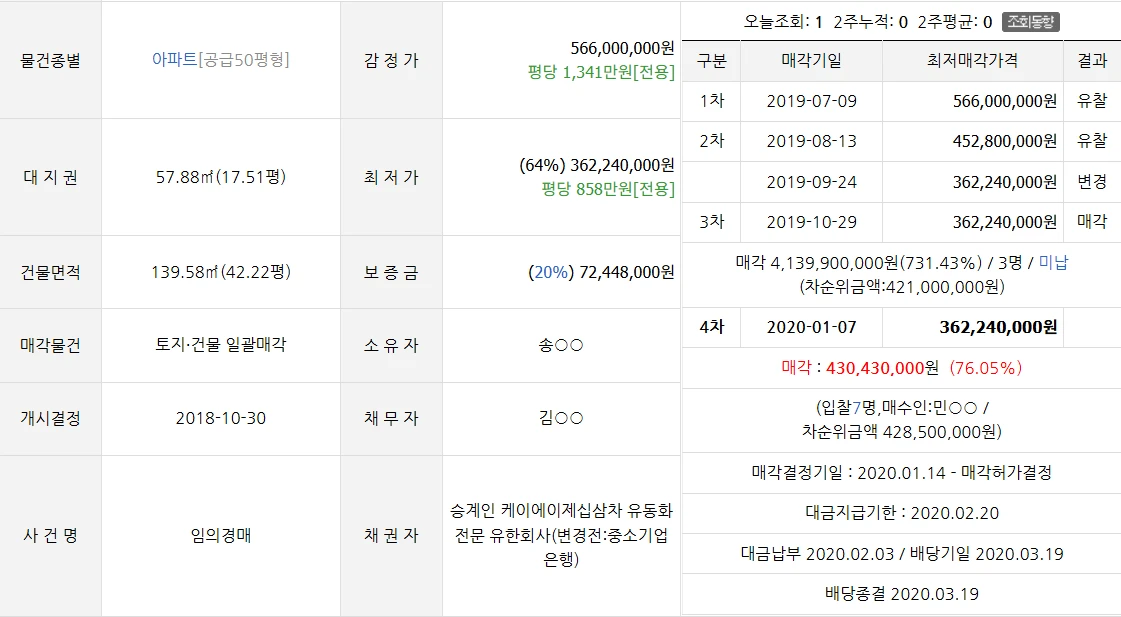Viewport: 1121px width, 617px height.
Task: Click the 임의경매 case name cell
Action: pos(221,535)
